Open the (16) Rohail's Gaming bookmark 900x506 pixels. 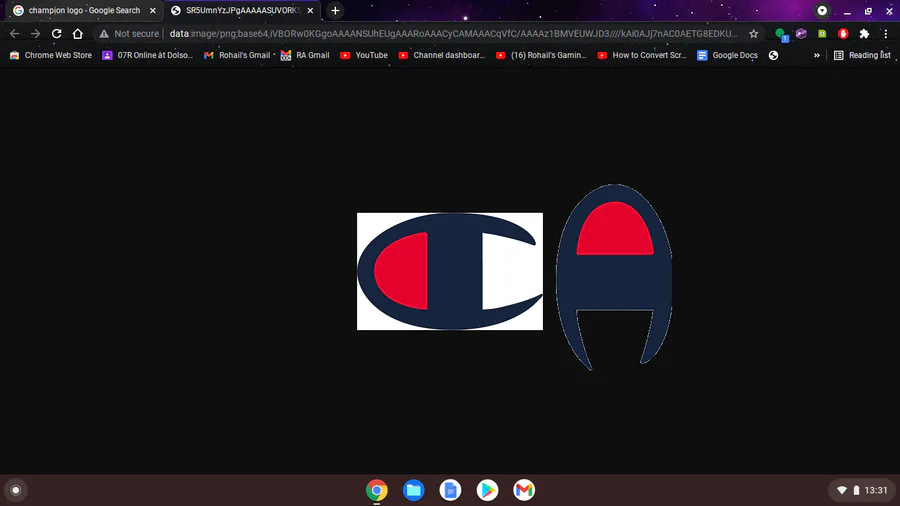coord(541,56)
